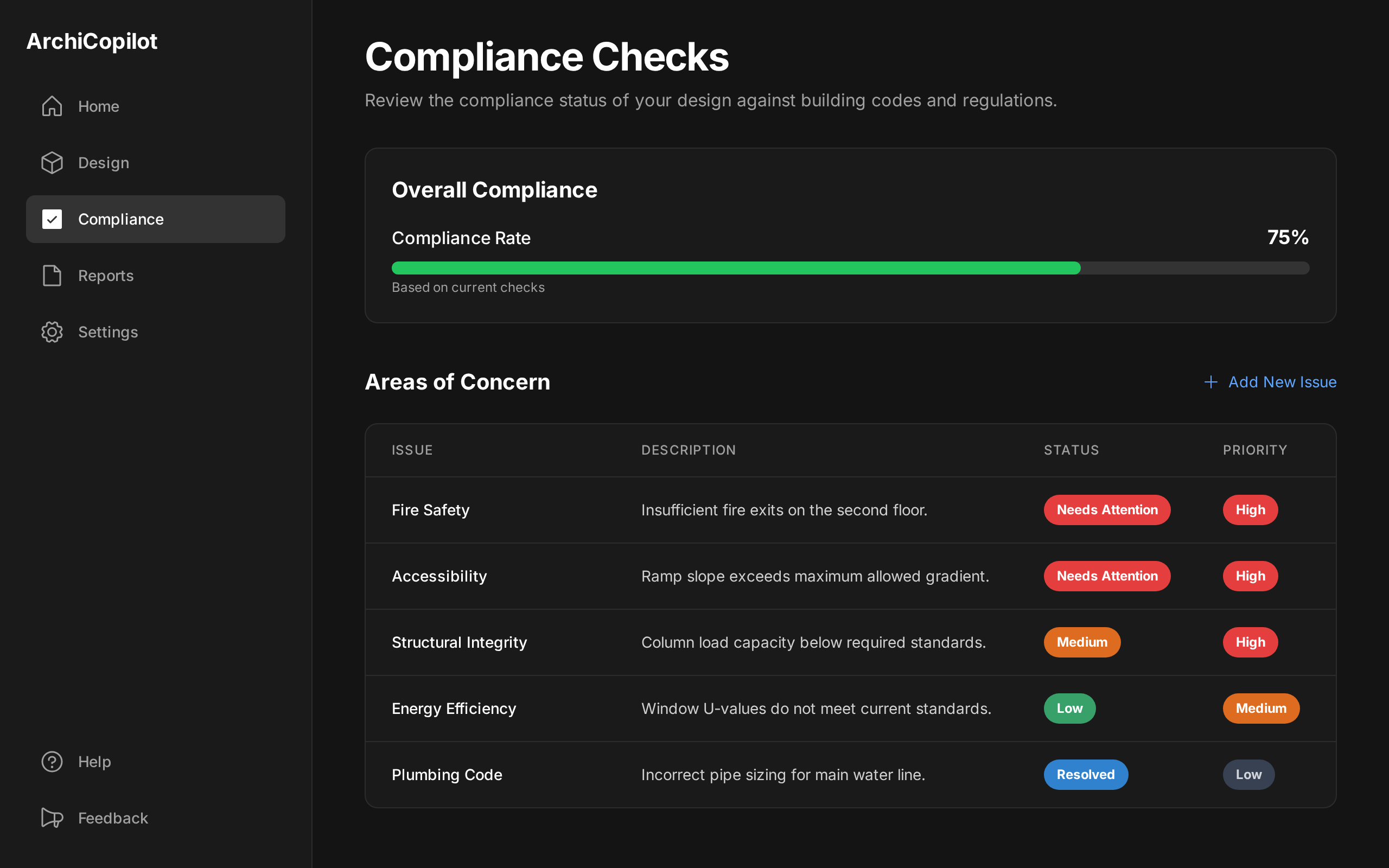
Task: Click the Areas of Concern heading
Action: [457, 382]
